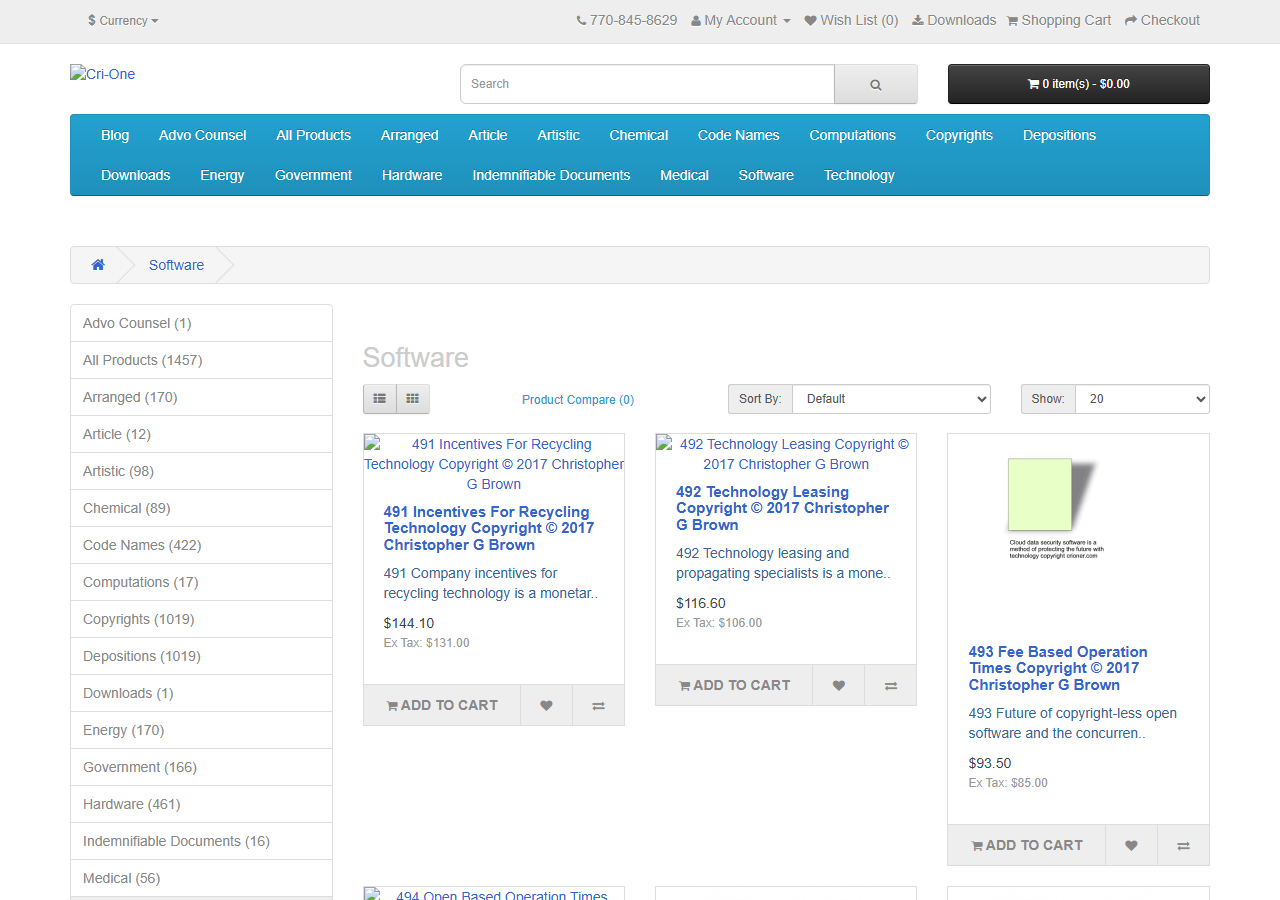The image size is (1280, 900).
Task: Open product 491 broken image link
Action: 494,464
